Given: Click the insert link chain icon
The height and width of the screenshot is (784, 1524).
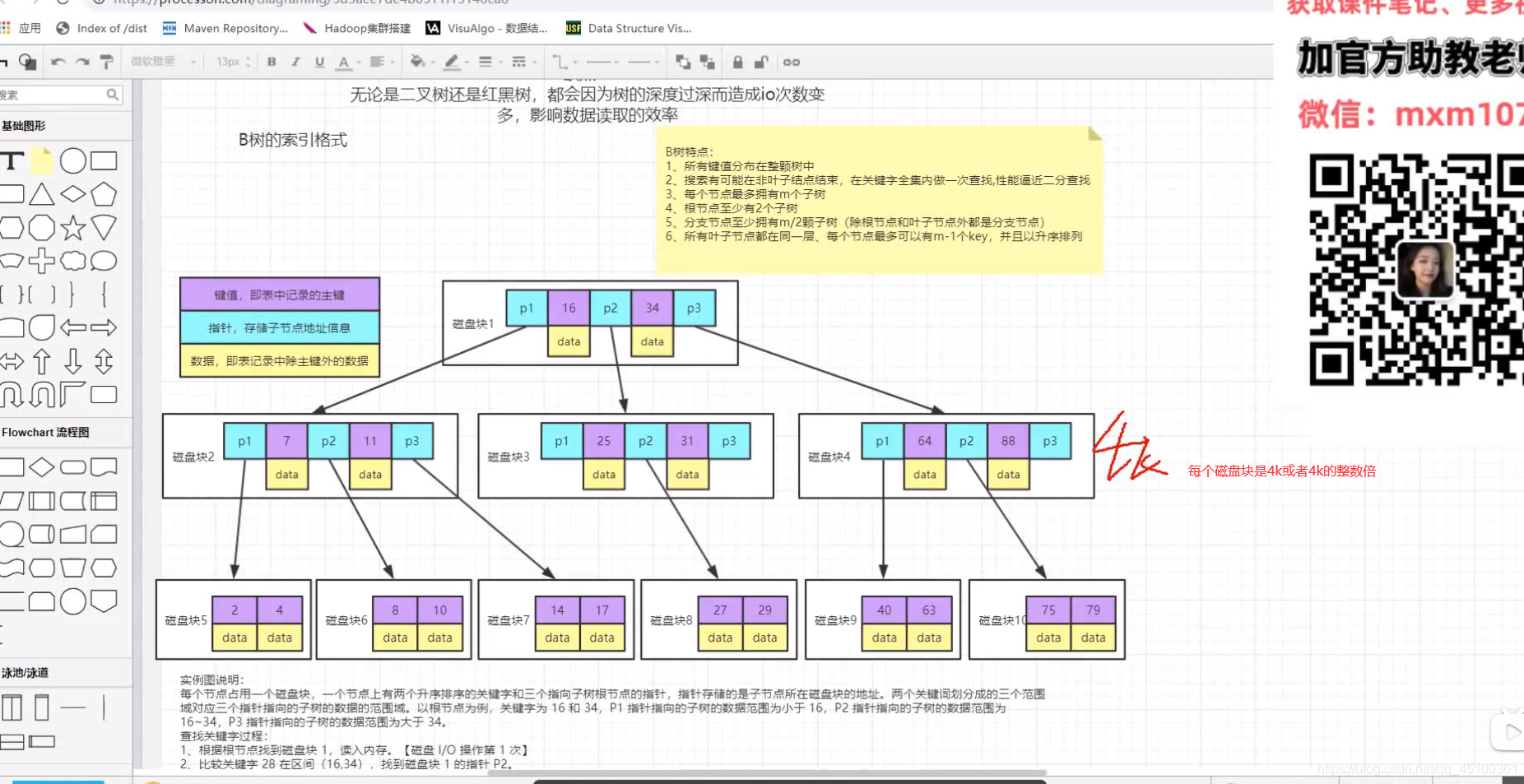Looking at the screenshot, I should click(791, 63).
